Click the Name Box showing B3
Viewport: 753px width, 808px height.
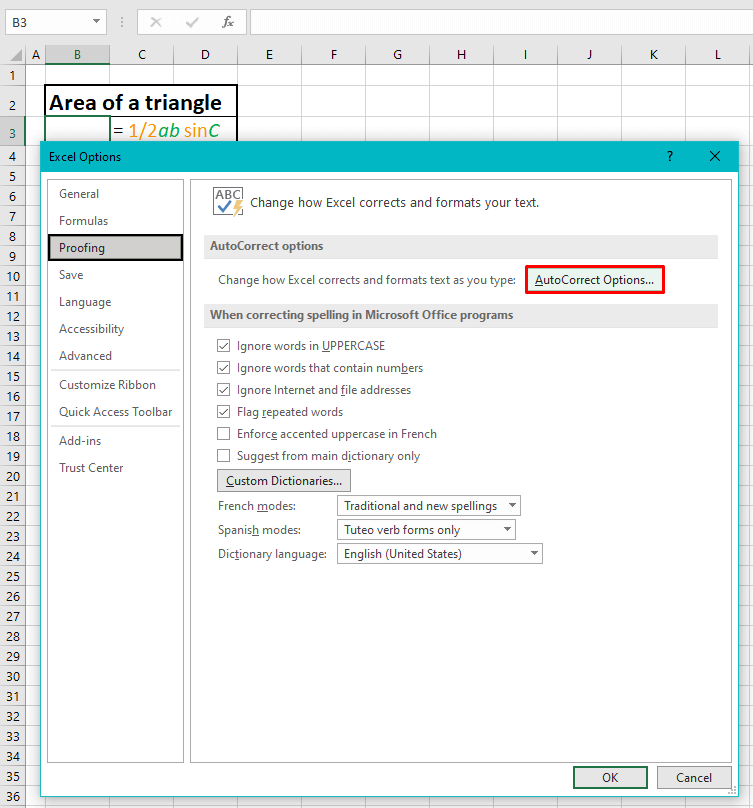coord(47,22)
